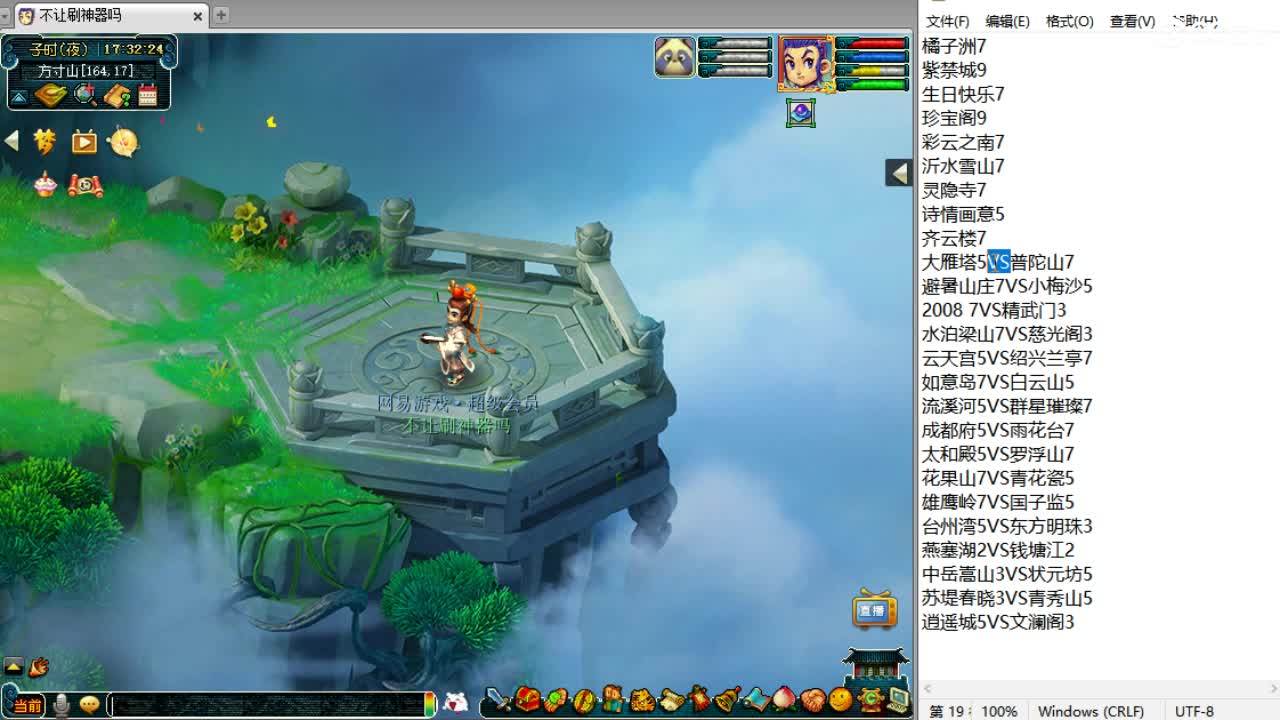
Task: Open the red gear system settings icon
Action: click(x=870, y=699)
